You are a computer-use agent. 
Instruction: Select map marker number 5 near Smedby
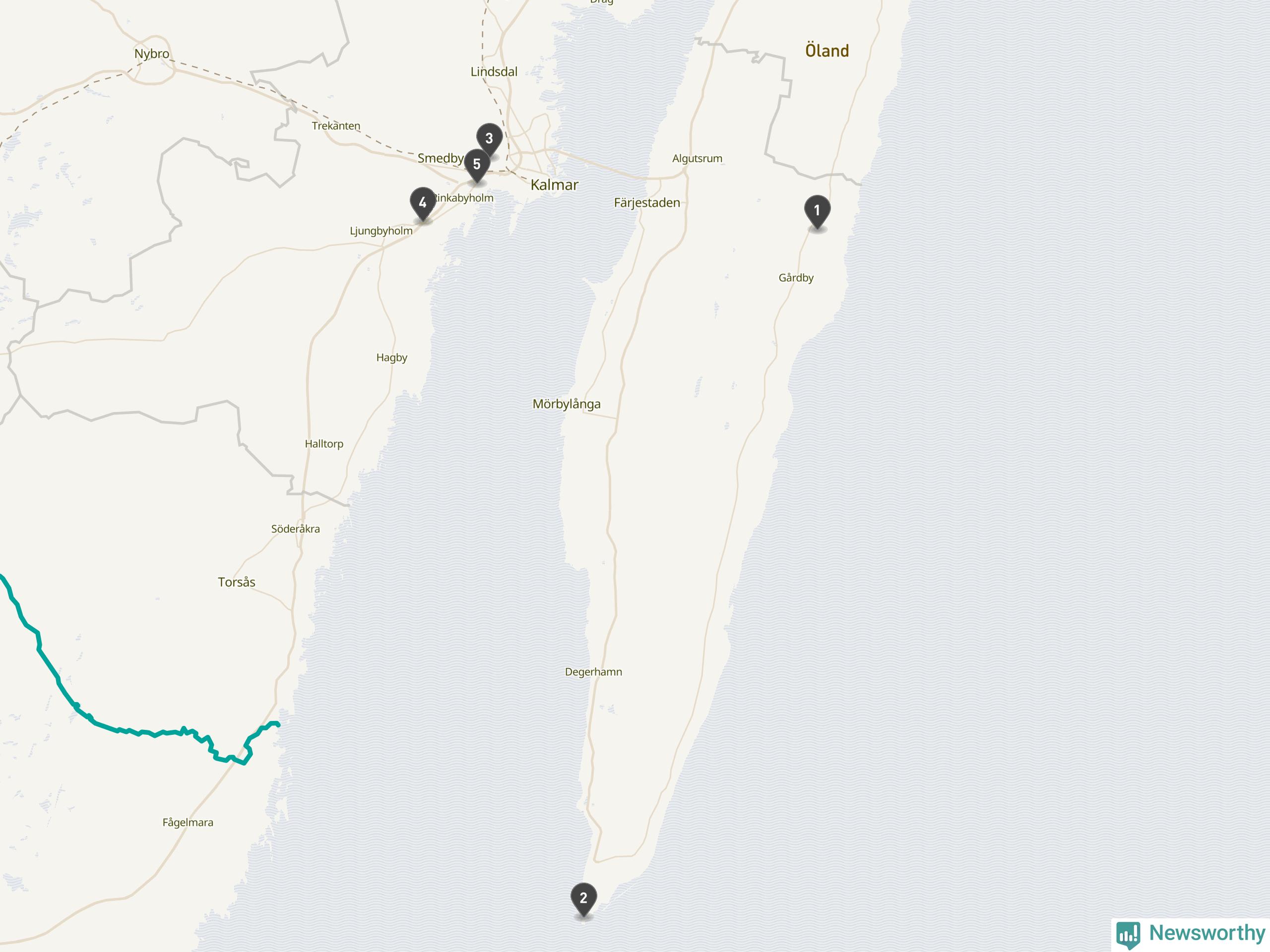477,166
